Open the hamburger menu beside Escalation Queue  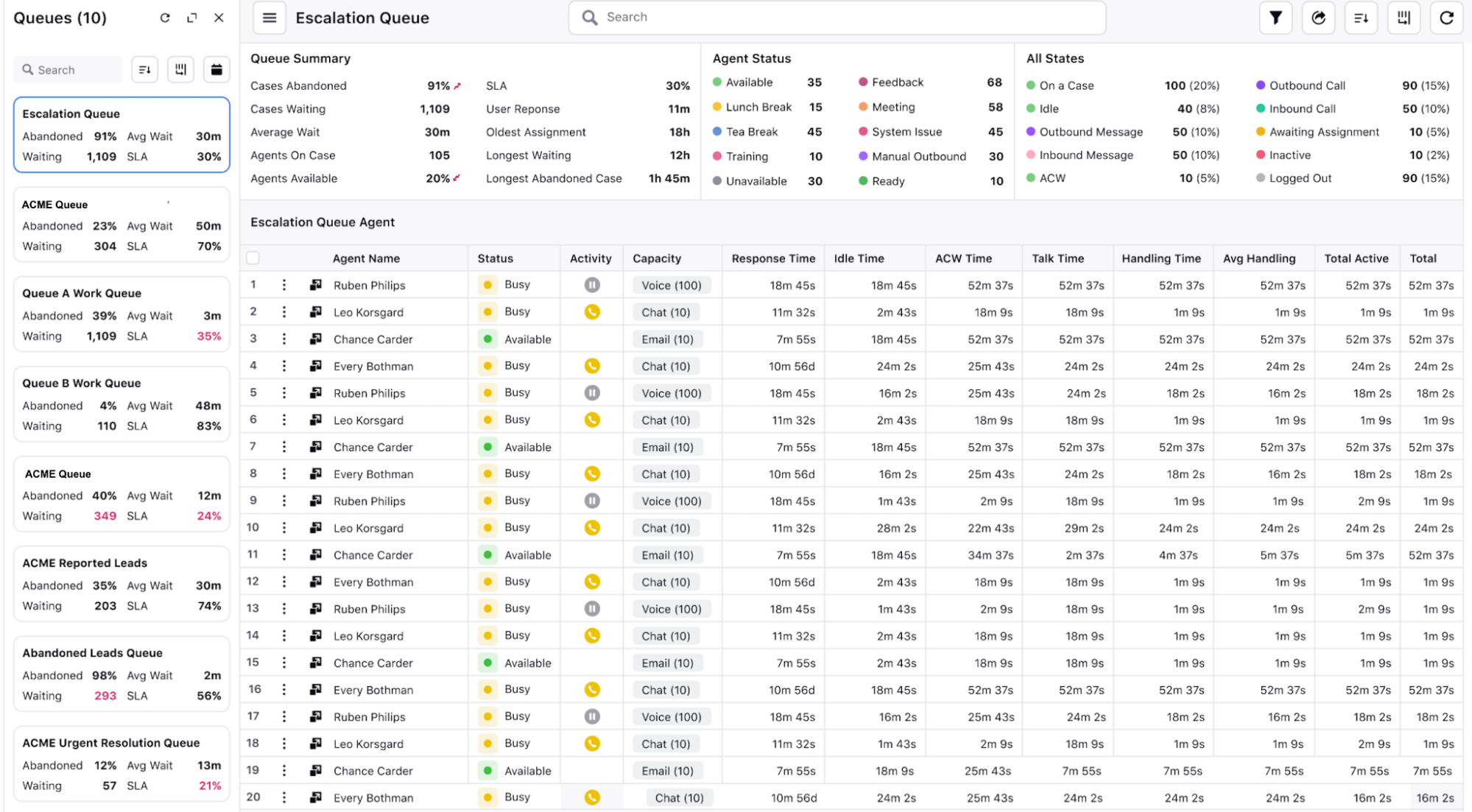[x=270, y=18]
